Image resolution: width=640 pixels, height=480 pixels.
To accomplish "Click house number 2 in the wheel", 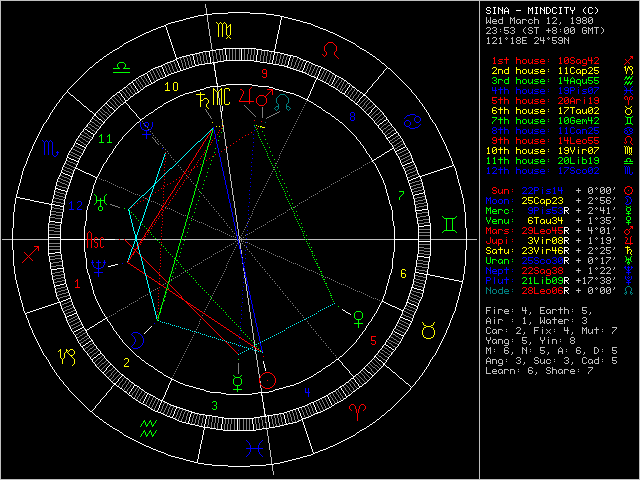I will pyautogui.click(x=127, y=362).
